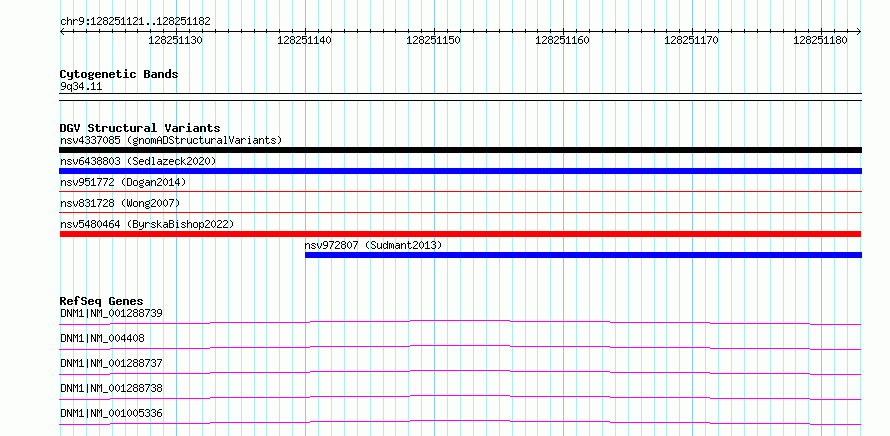This screenshot has width=890, height=436.
Task: Open transcript DNM1|NM_001288739 label
Action: click(112, 313)
